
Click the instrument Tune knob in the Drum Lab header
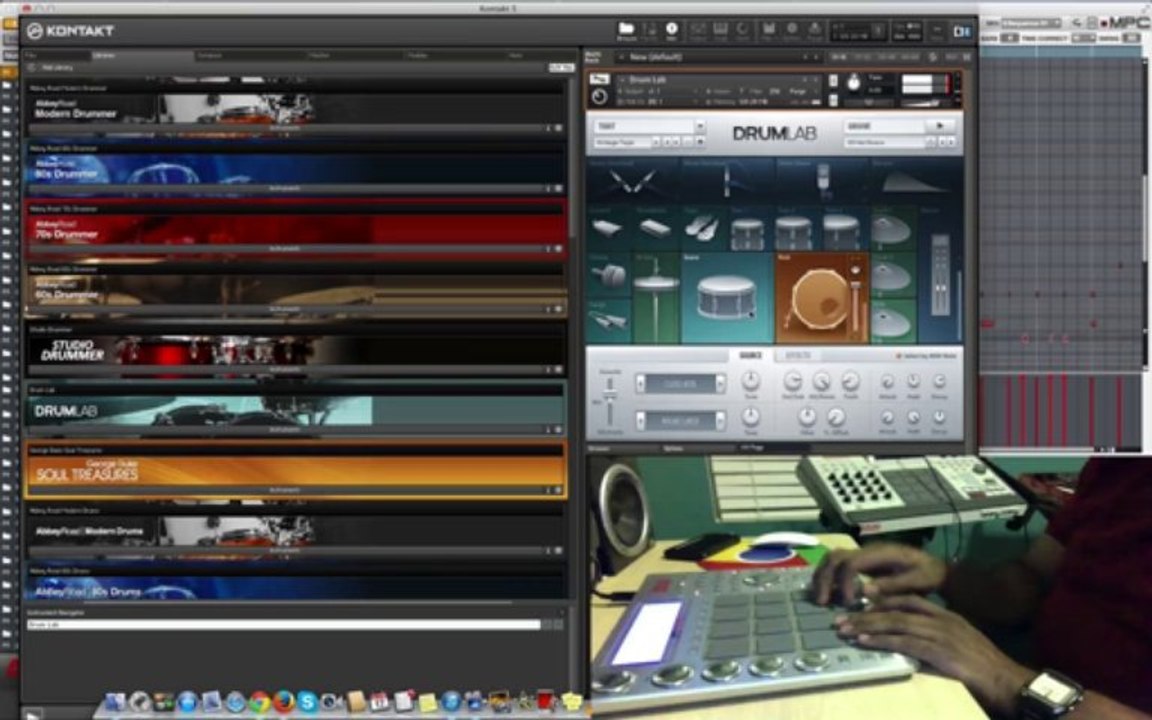[854, 83]
